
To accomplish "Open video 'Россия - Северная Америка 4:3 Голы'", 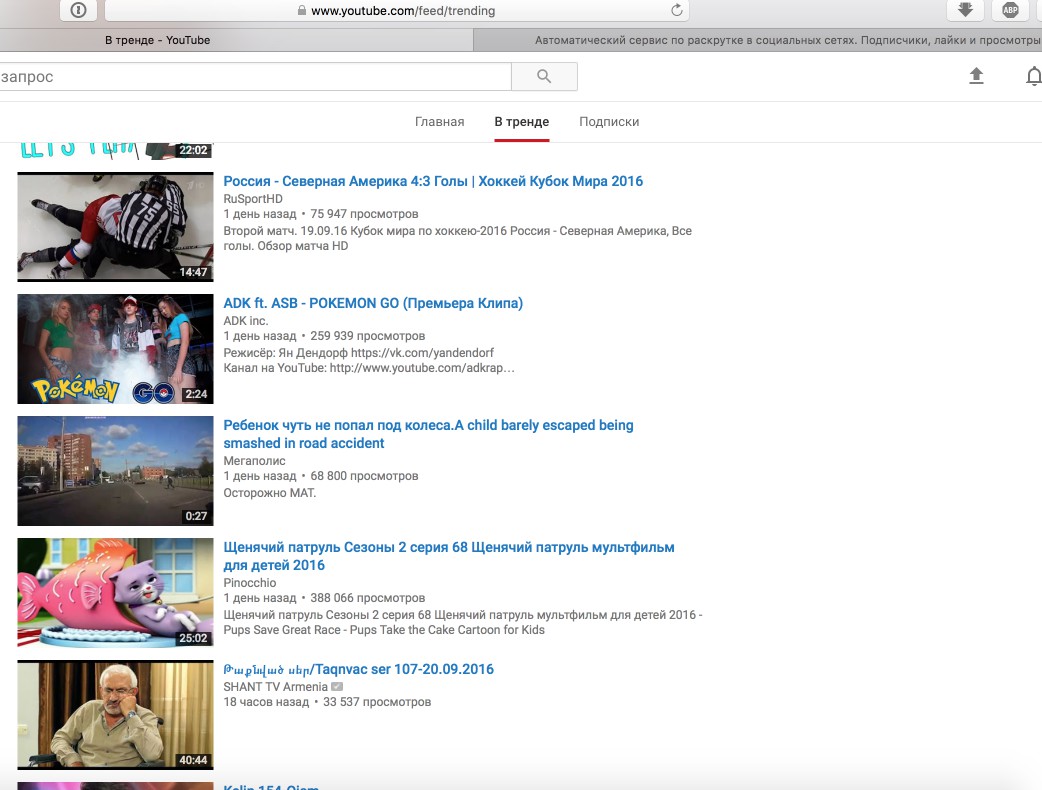I will 433,181.
